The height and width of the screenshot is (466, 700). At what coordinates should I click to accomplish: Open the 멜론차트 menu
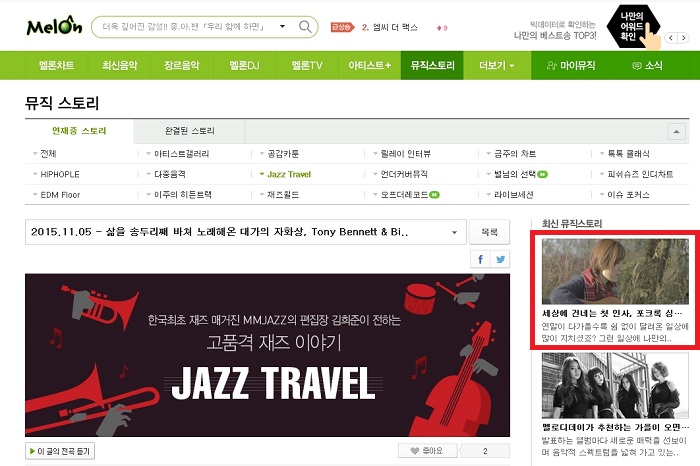pos(56,65)
